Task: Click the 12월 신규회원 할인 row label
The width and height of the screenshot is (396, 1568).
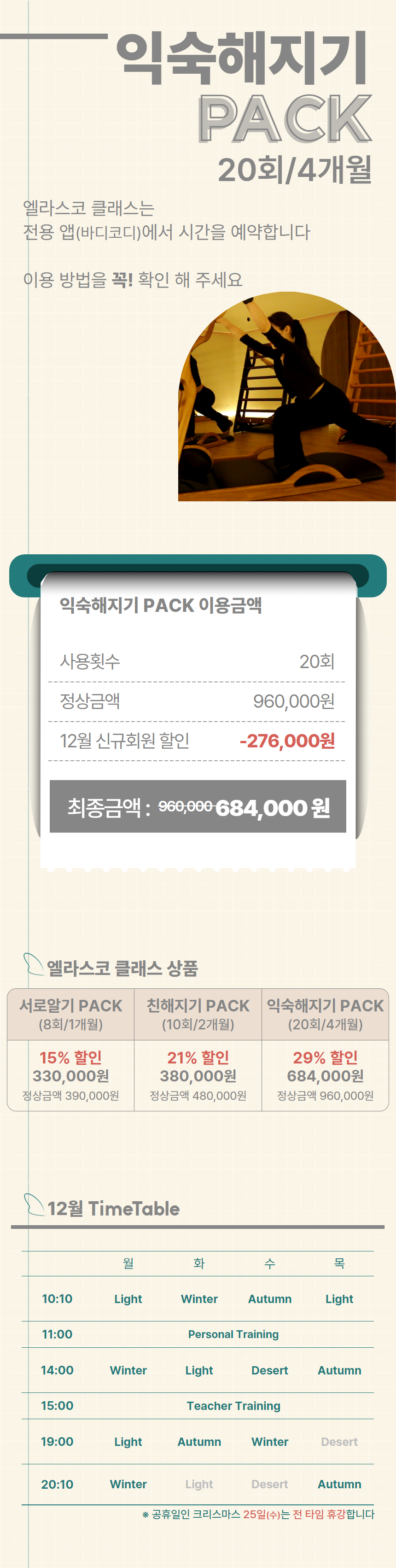Action: pos(124,741)
